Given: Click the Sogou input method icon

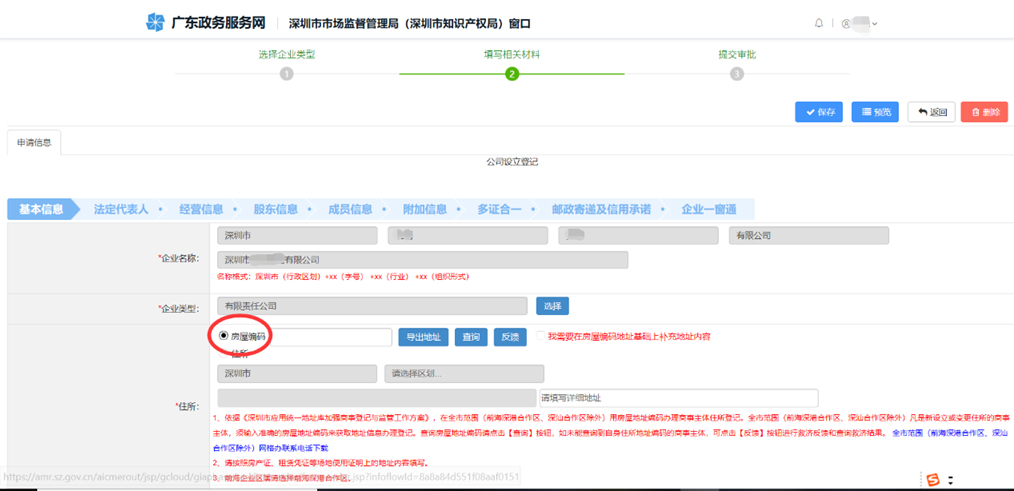Looking at the screenshot, I should click(933, 480).
